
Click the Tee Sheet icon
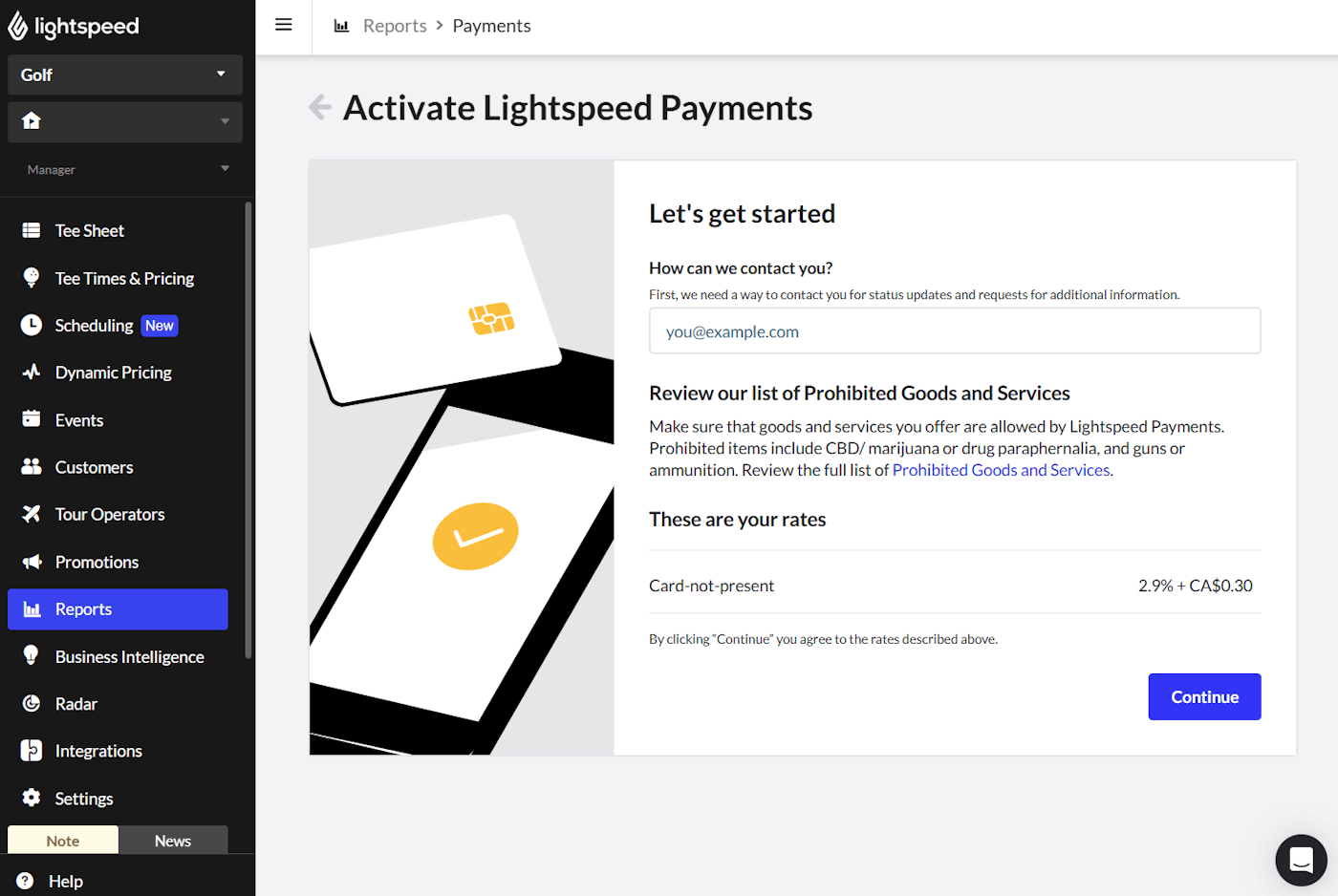pyautogui.click(x=32, y=230)
